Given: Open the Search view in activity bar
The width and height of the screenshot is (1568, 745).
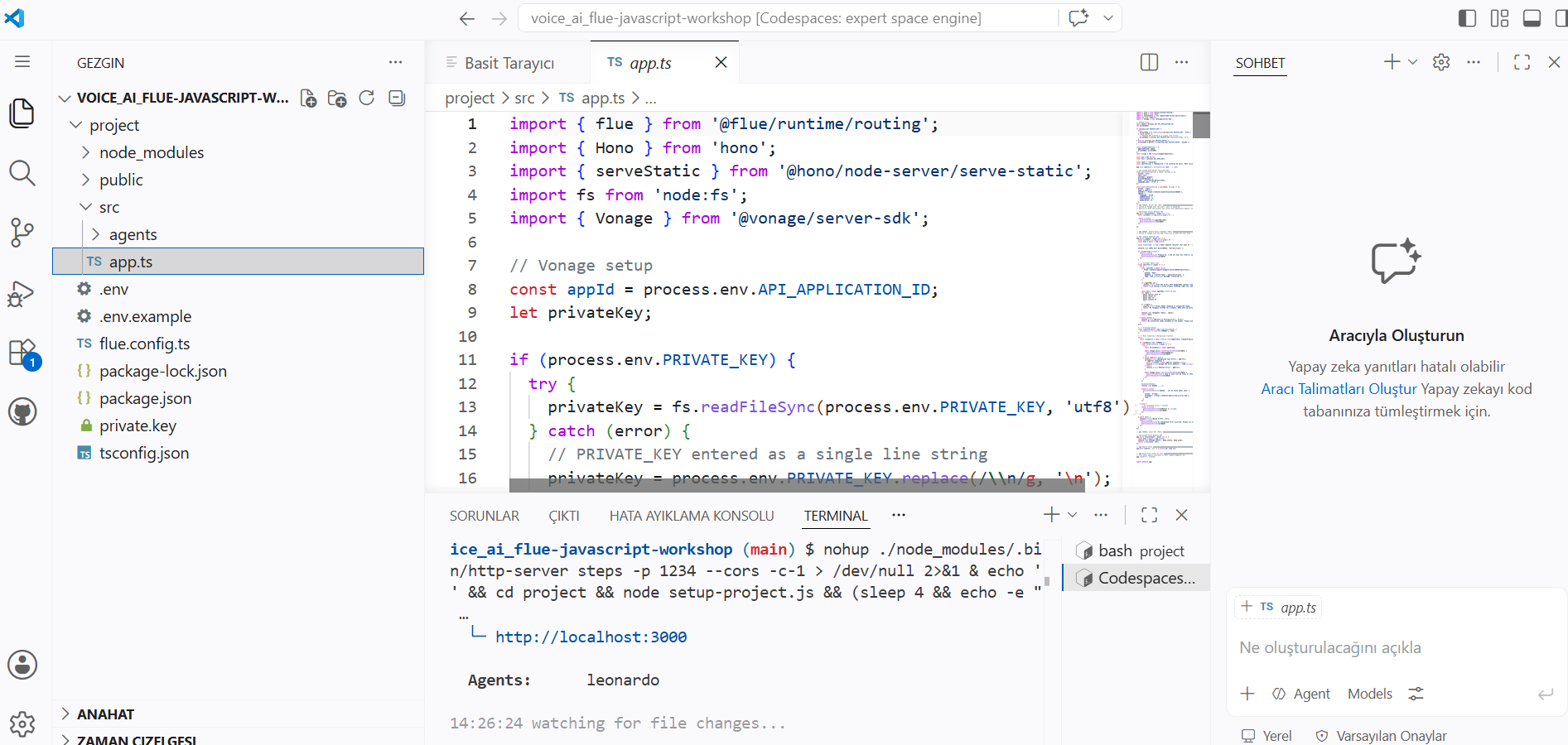Looking at the screenshot, I should pyautogui.click(x=22, y=173).
